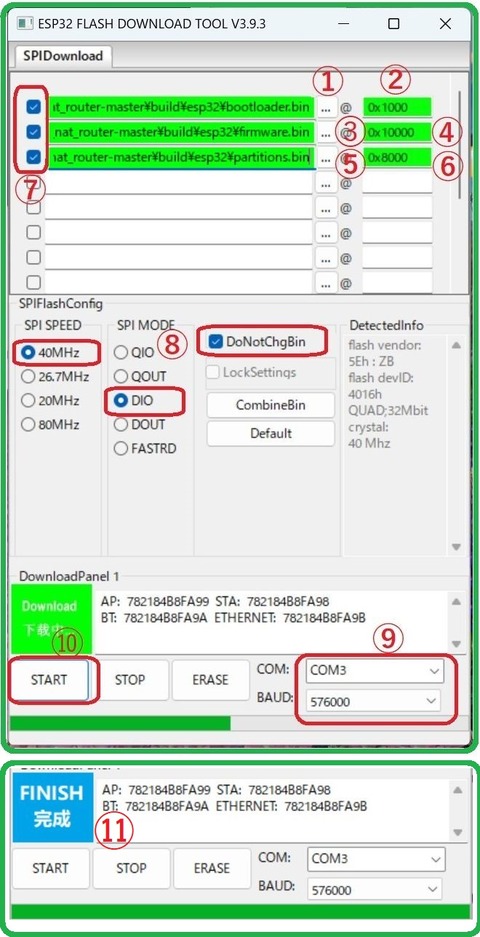
Task: Click the firmware.bin file path field
Action: 179,131
